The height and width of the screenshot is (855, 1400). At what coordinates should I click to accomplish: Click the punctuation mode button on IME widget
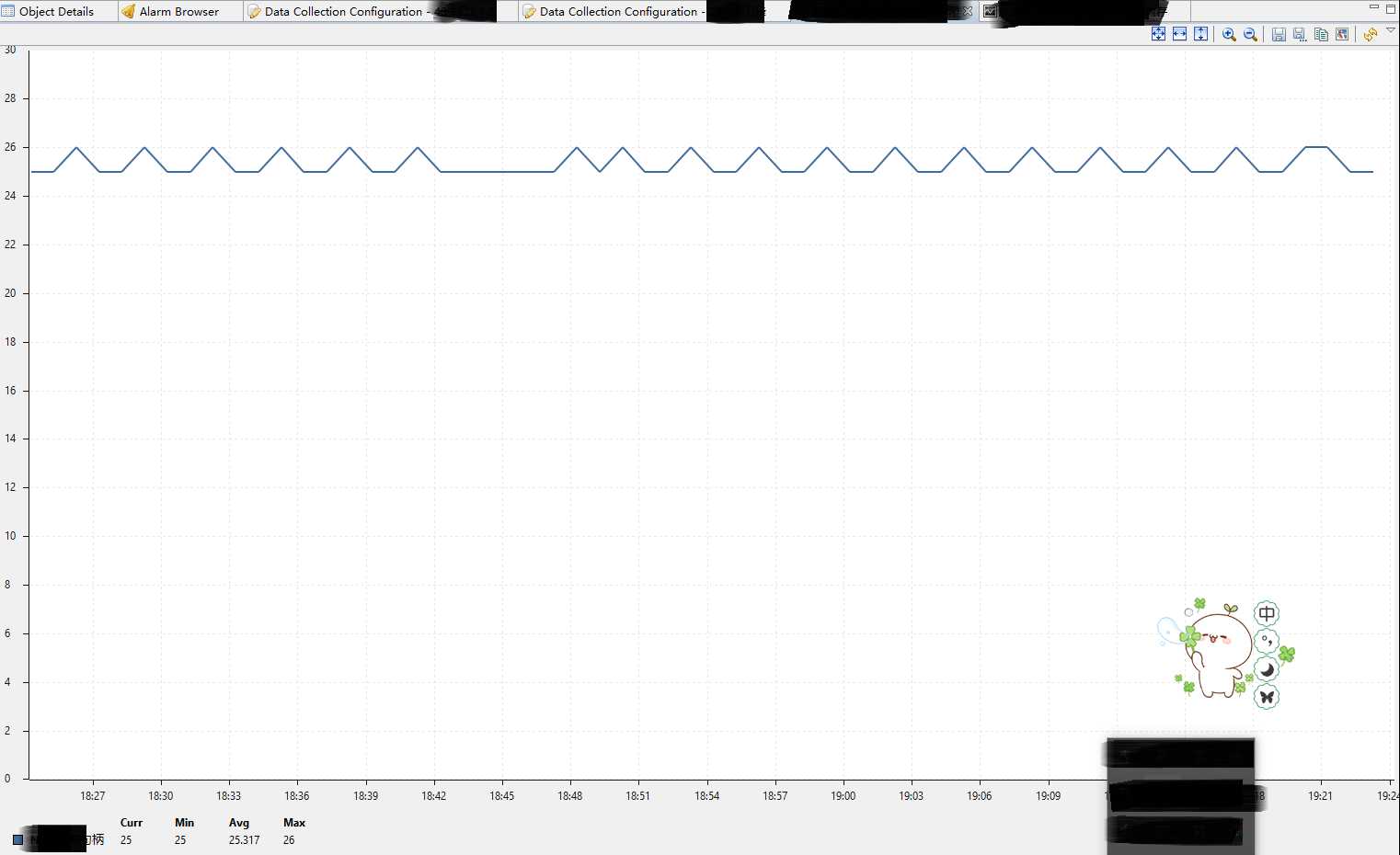pos(1267,641)
